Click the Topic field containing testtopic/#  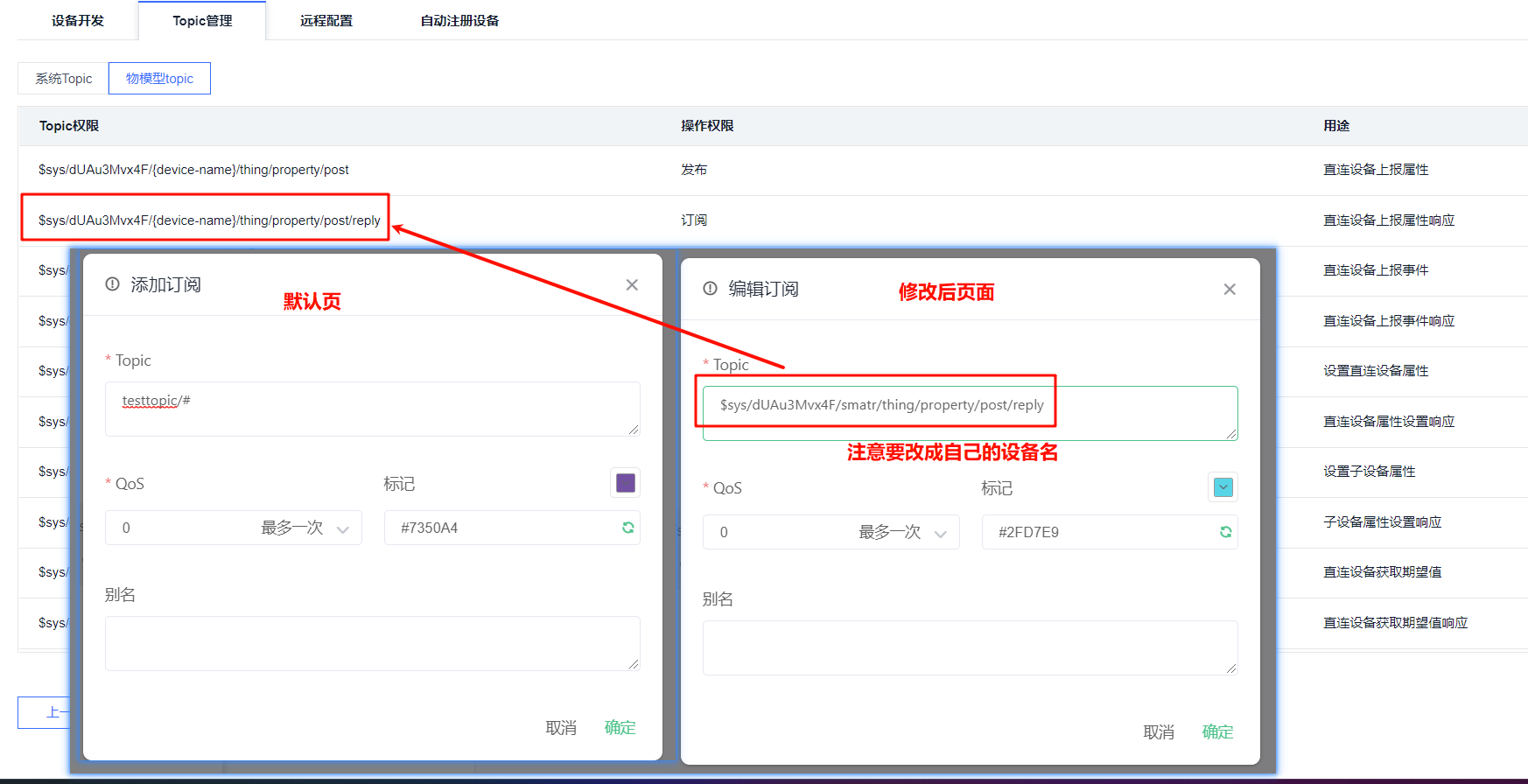[373, 409]
